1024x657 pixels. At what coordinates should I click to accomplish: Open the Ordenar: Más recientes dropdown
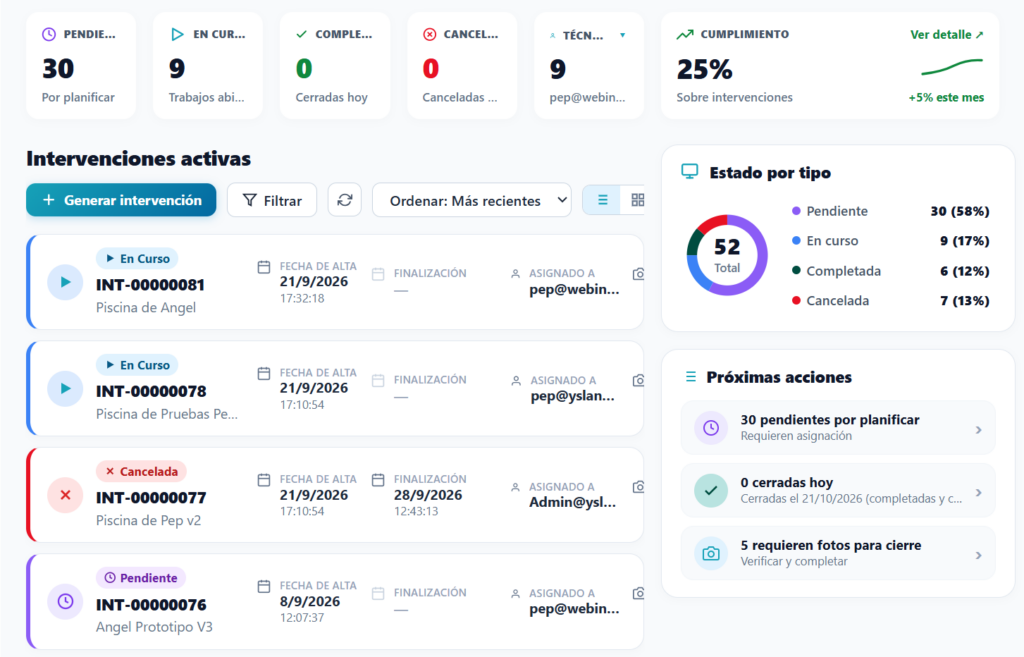[x=472, y=200]
